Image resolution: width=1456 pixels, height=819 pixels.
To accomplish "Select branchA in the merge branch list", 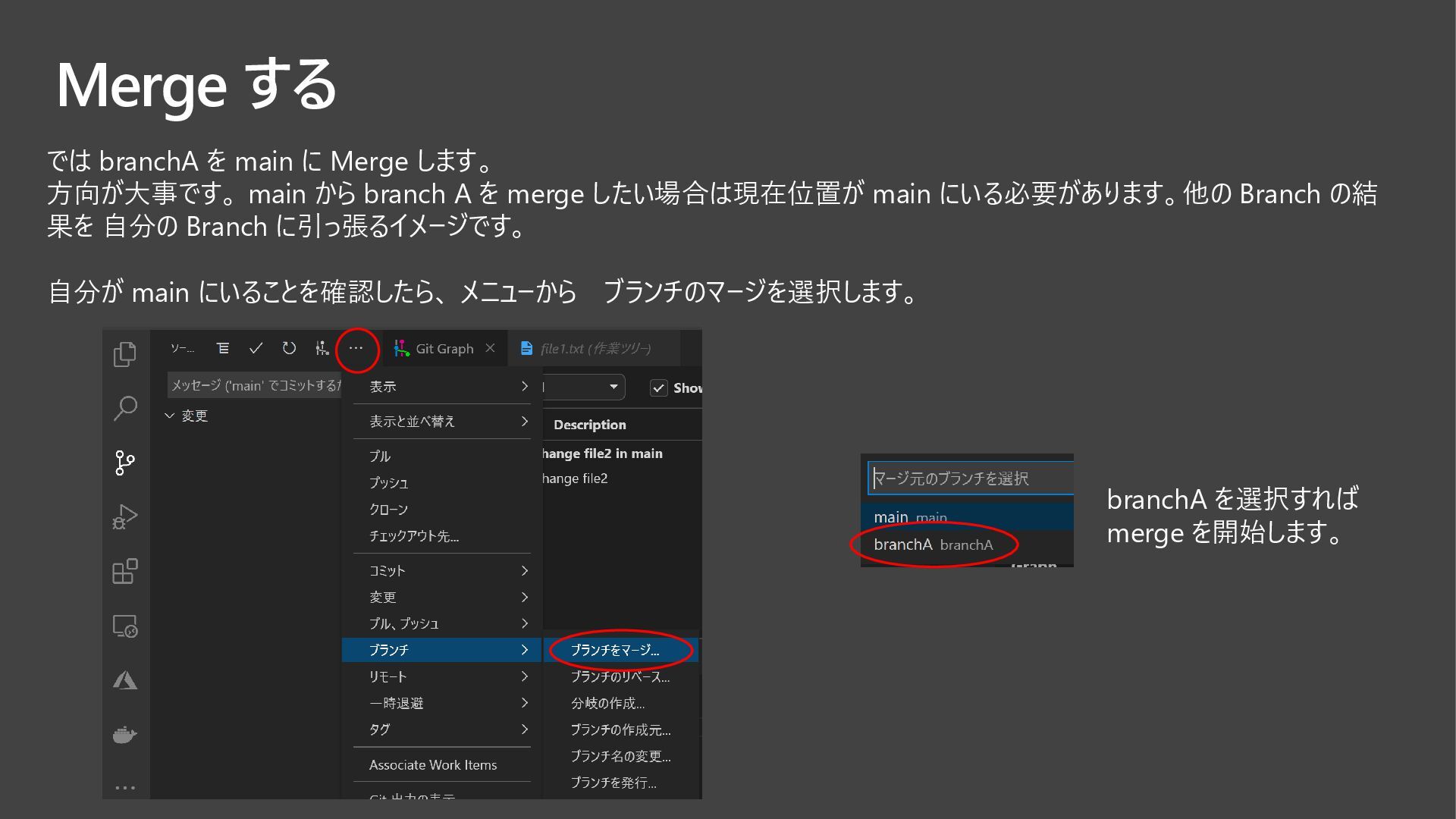I will (x=933, y=544).
